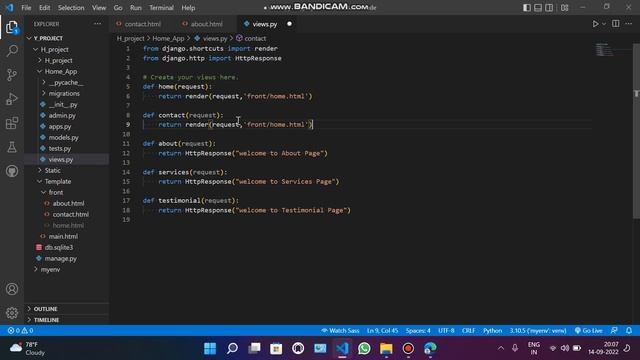Change indentation Spaces: 4
The height and width of the screenshot is (360, 640).
click(418, 331)
